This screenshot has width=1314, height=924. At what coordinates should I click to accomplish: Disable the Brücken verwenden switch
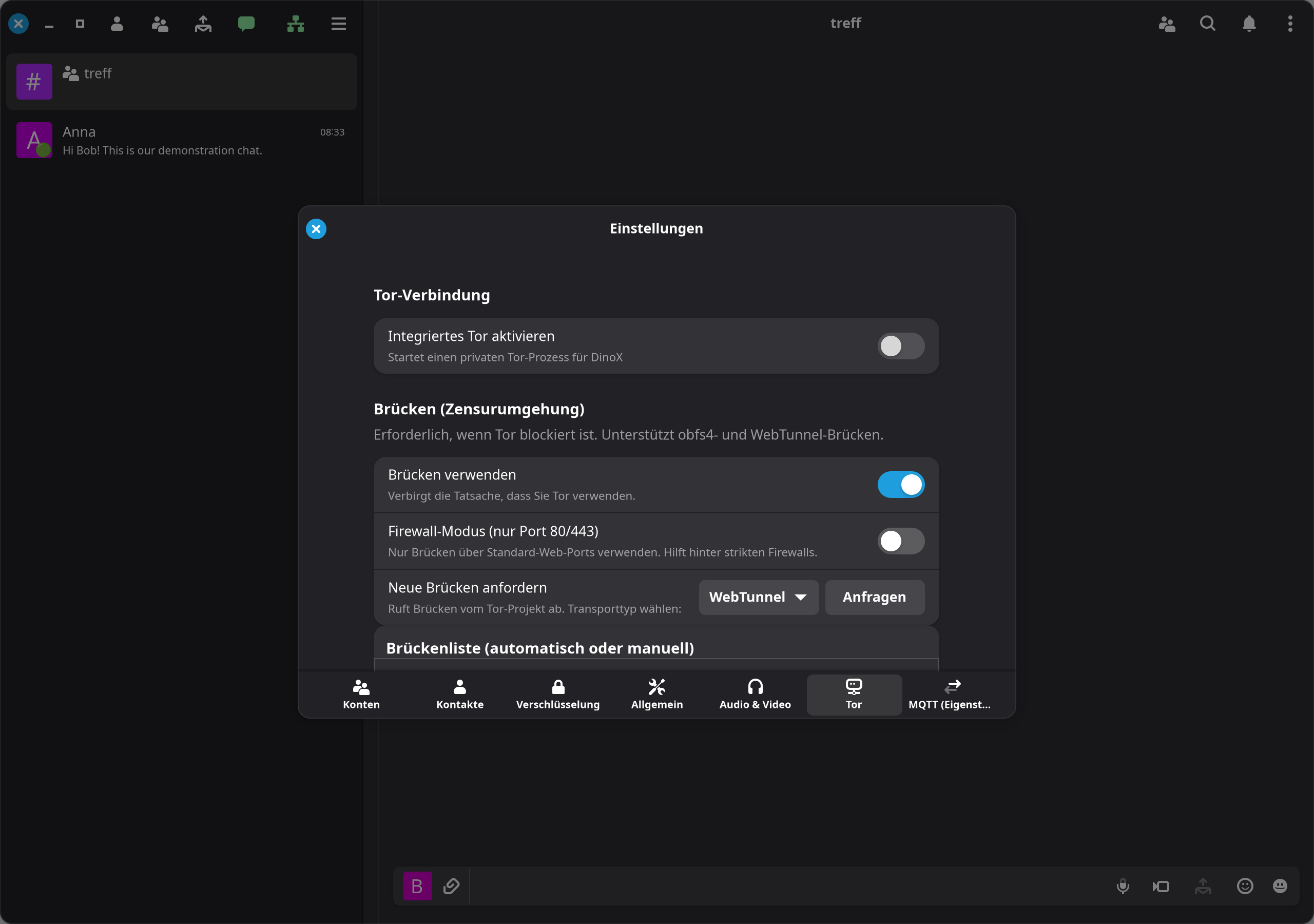coord(901,484)
